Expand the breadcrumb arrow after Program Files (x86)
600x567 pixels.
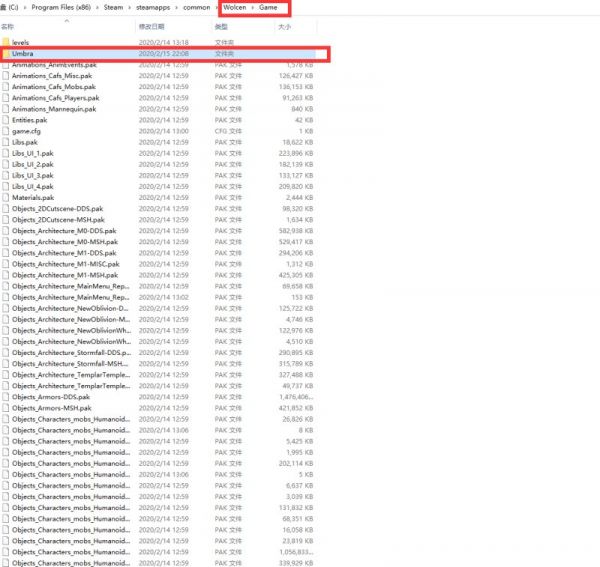tap(97, 8)
